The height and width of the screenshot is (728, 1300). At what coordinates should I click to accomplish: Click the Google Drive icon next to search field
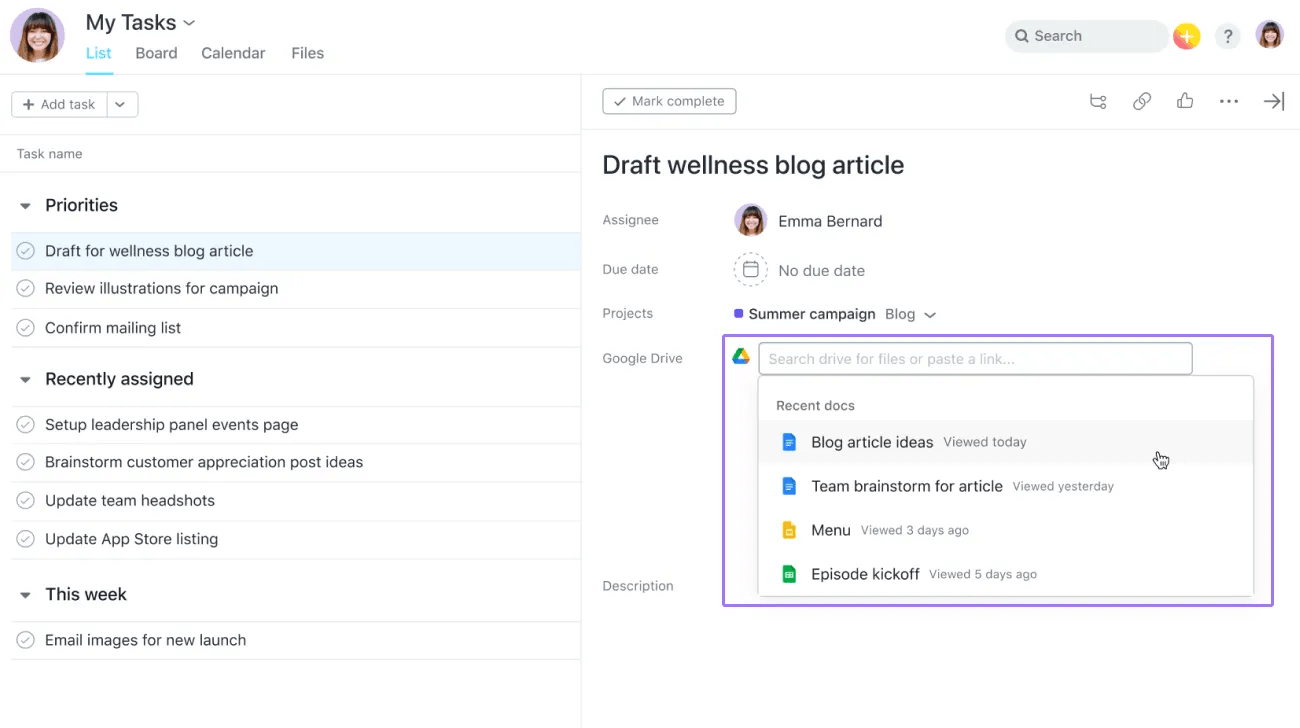tap(741, 357)
